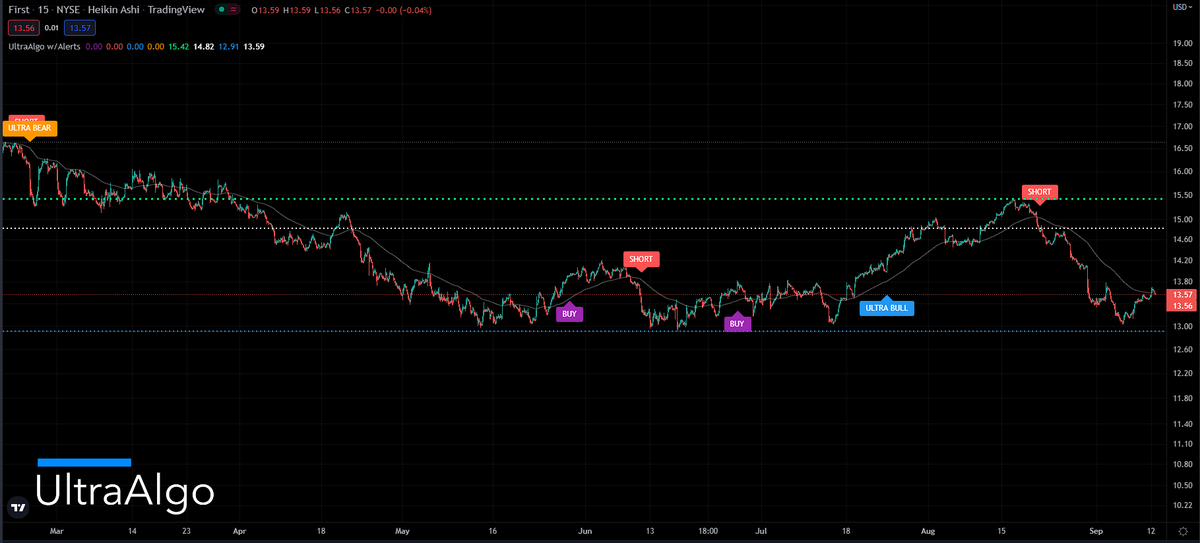Click the 17.00 price axis label
The width and height of the screenshot is (1200, 543).
click(x=1181, y=127)
